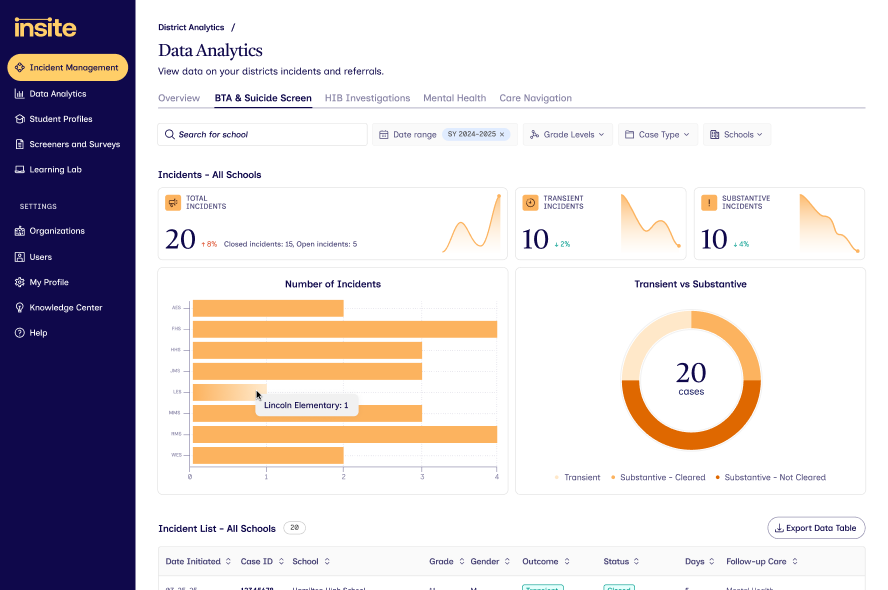Open Screeners and Surveys page
Image resolution: width=888 pixels, height=590 pixels.
click(67, 144)
